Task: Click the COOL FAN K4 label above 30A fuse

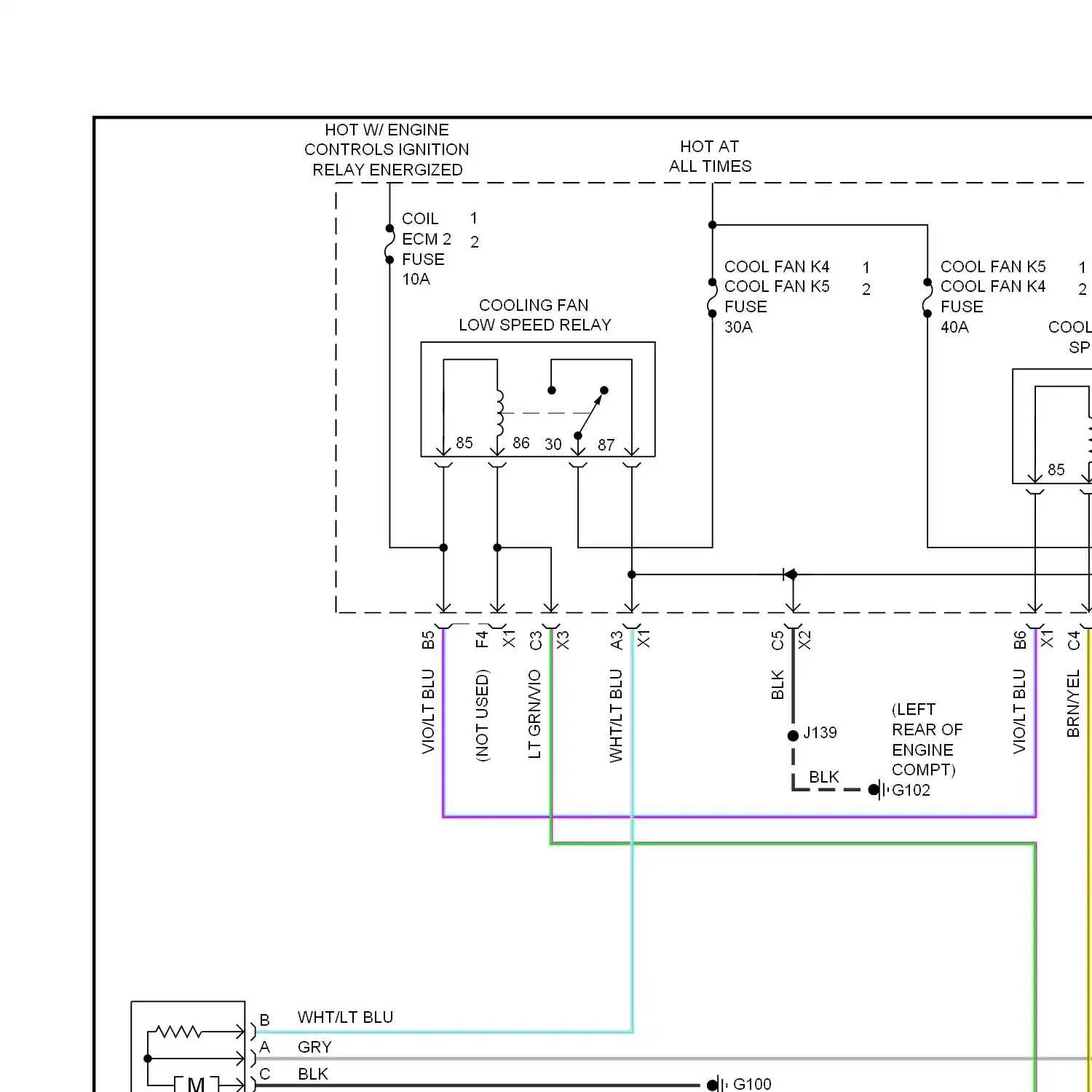Action: (x=777, y=267)
